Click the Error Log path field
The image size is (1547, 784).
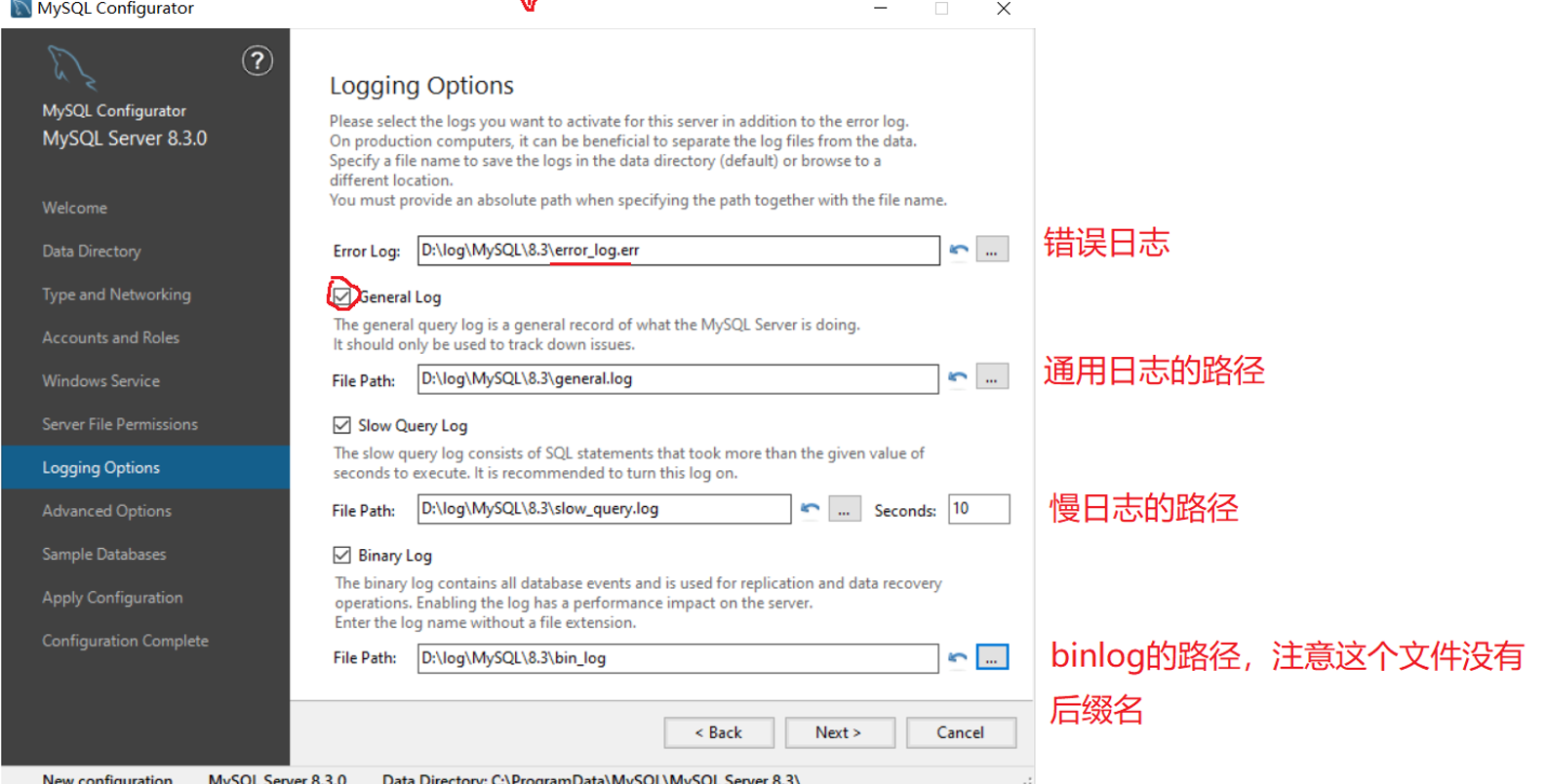[679, 251]
